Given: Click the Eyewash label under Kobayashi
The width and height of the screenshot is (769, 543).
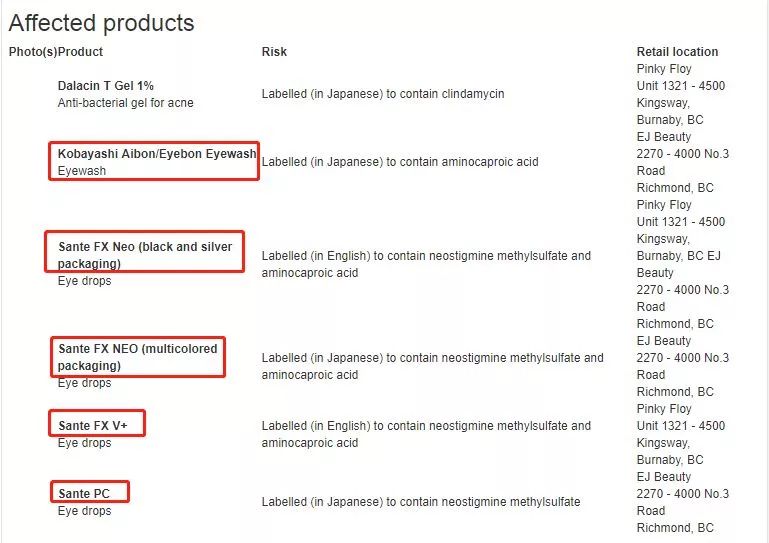Looking at the screenshot, I should click(82, 171).
